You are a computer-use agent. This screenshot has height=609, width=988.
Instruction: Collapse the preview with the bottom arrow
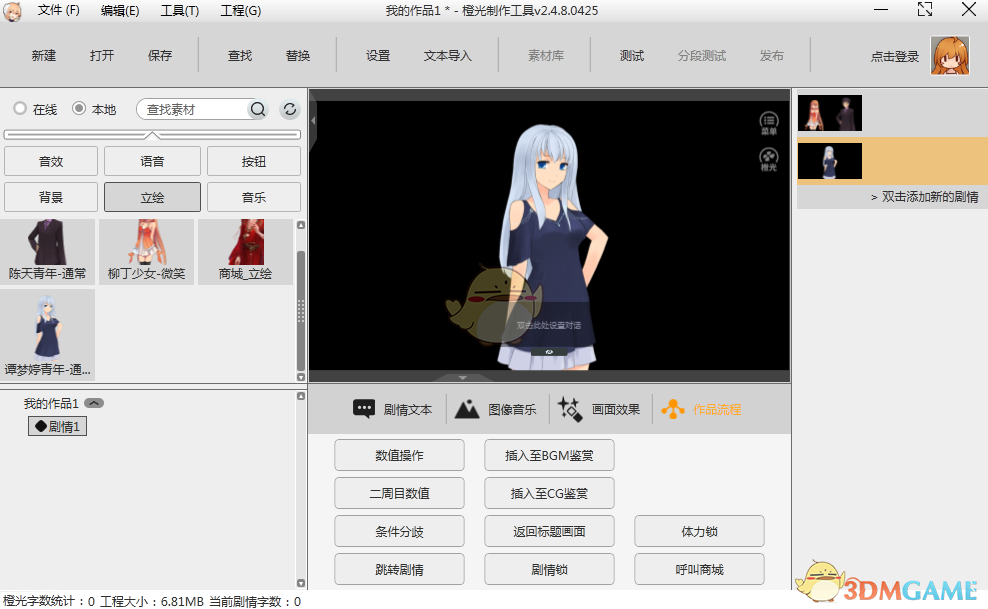[x=462, y=377]
